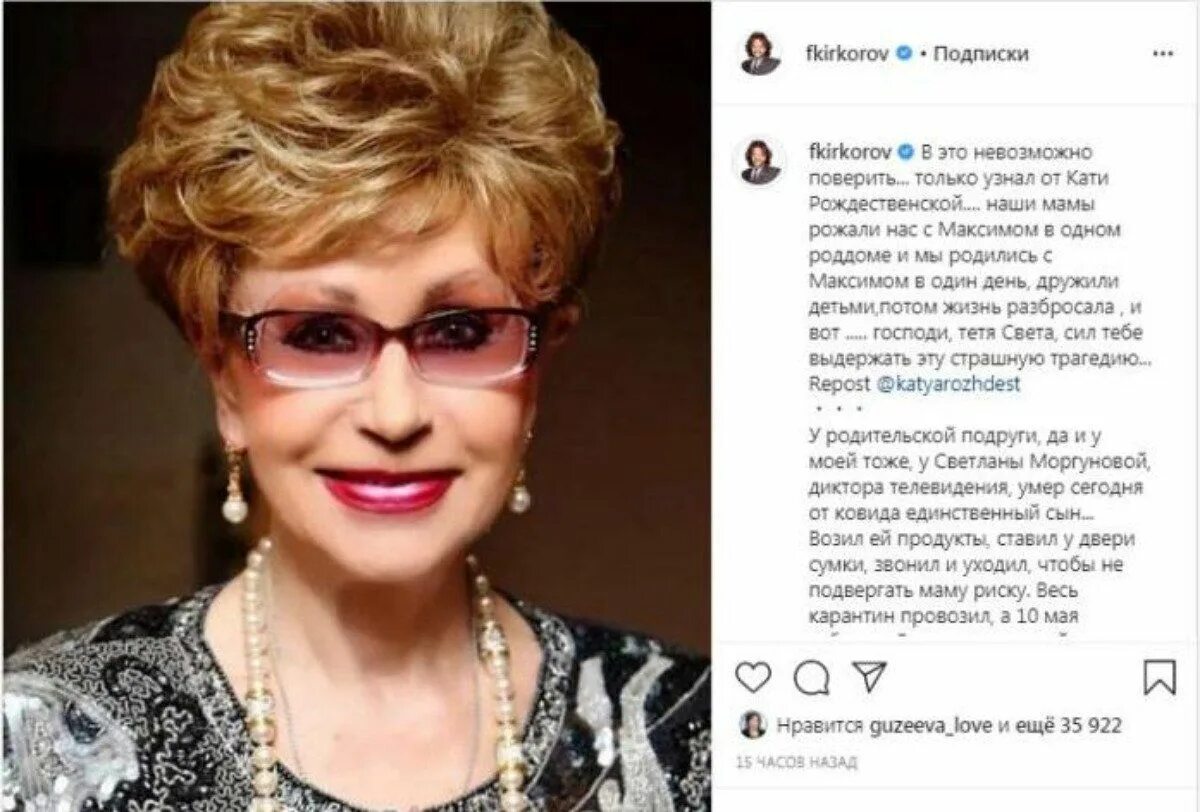Click the reposted text about Светланы Моргуновой

(975, 527)
